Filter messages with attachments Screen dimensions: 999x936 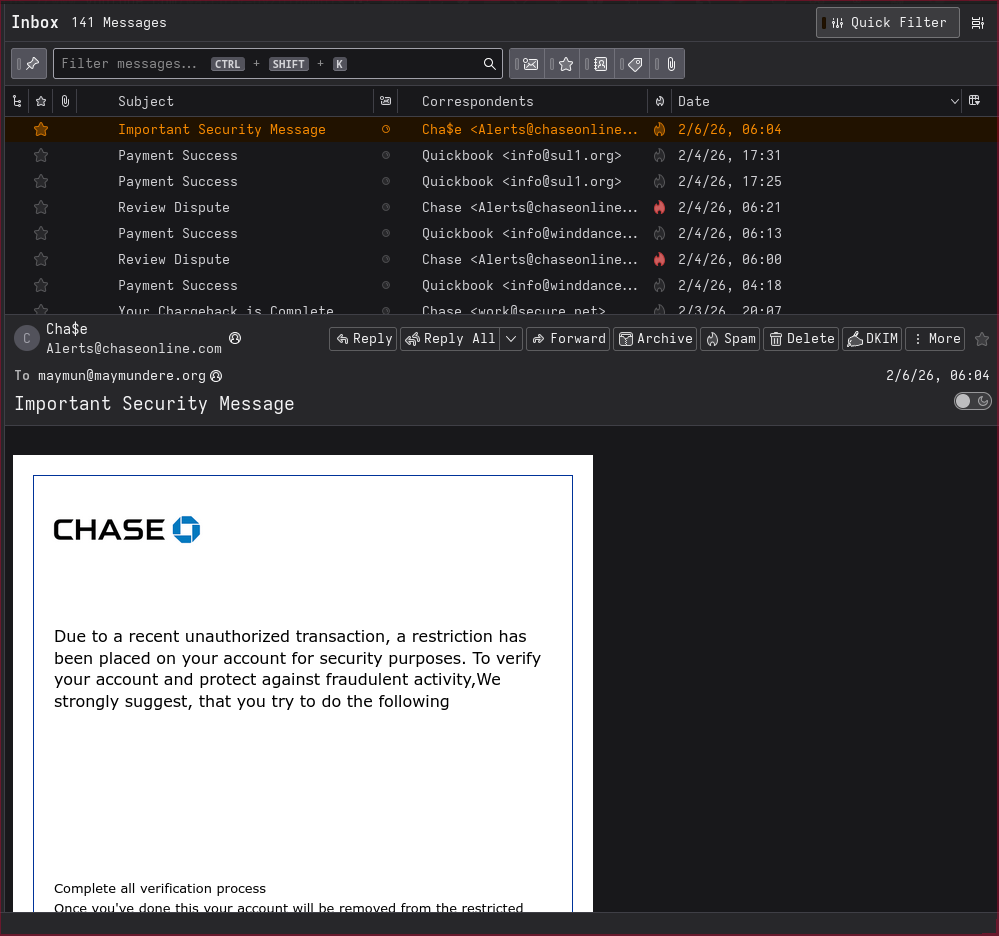670,64
